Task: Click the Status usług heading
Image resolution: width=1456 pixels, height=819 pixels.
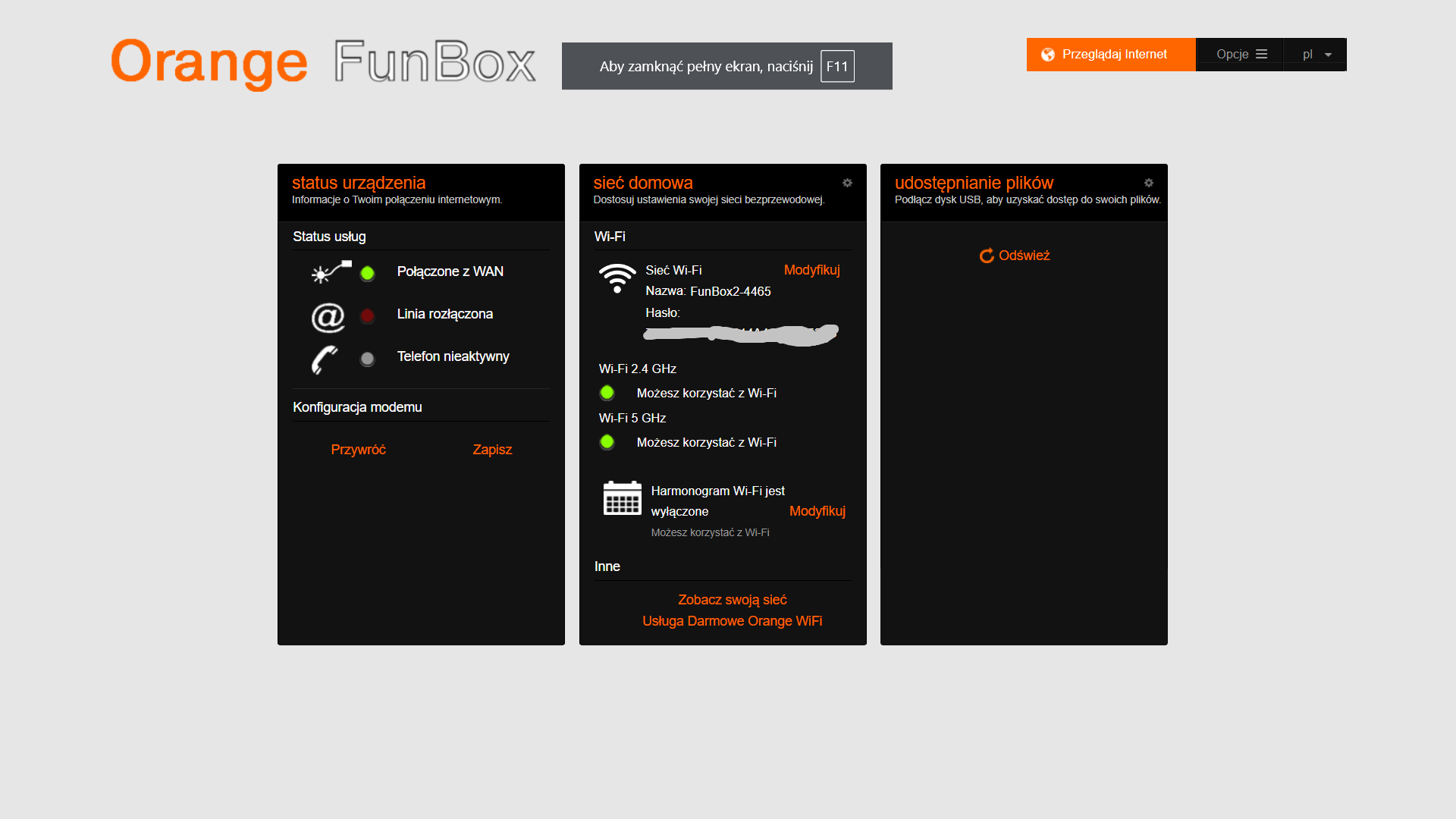Action: tap(329, 237)
